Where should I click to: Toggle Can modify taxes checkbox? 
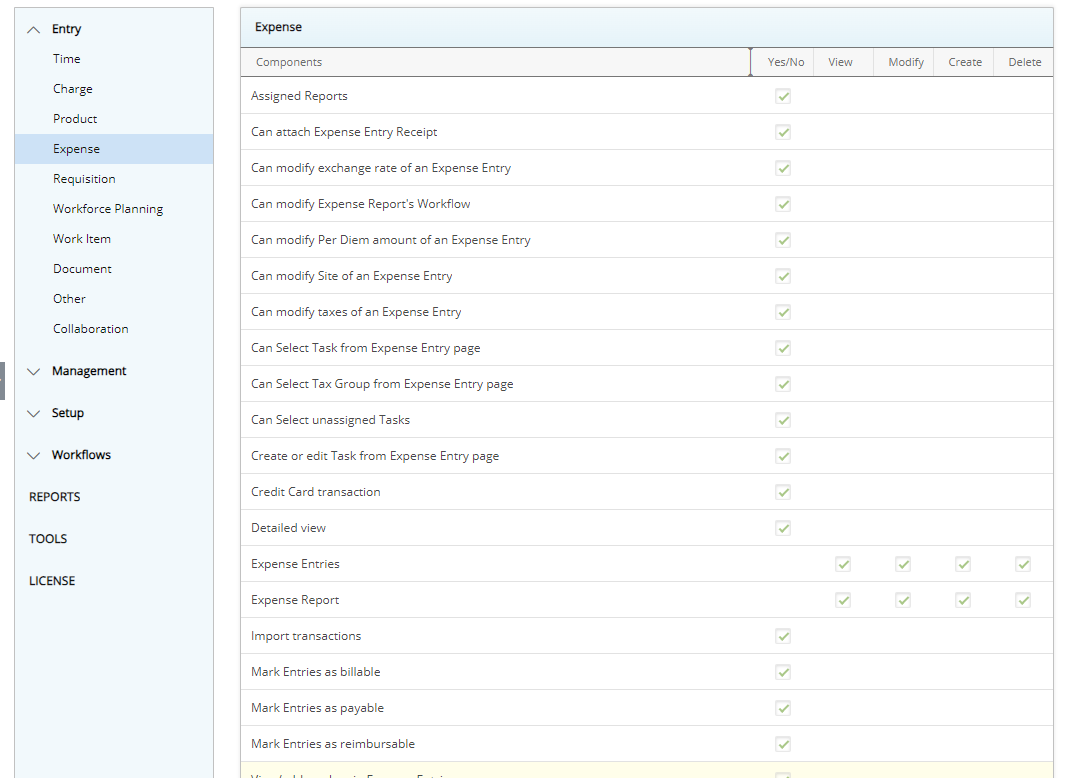pyautogui.click(x=783, y=312)
